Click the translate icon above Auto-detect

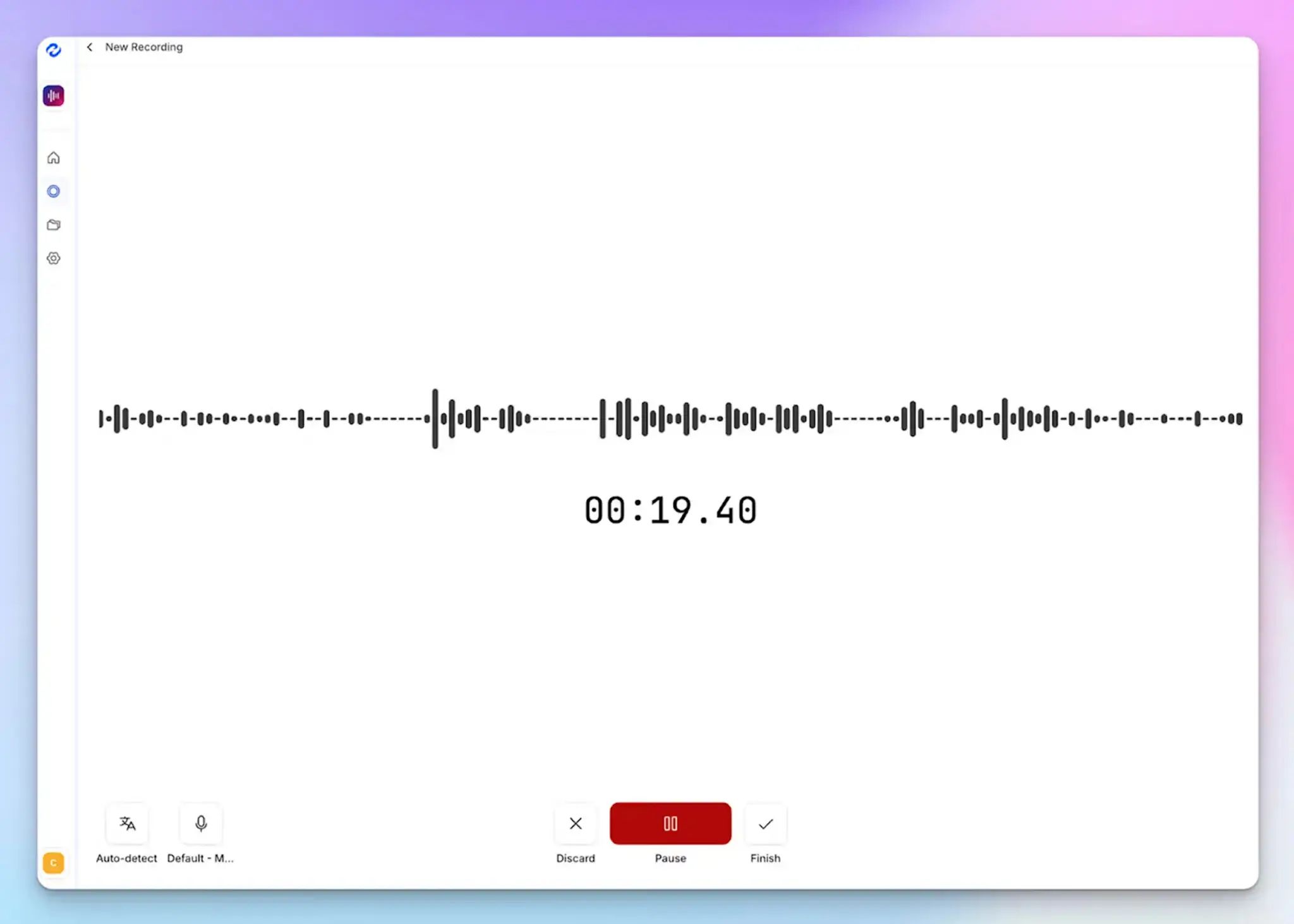click(x=126, y=824)
